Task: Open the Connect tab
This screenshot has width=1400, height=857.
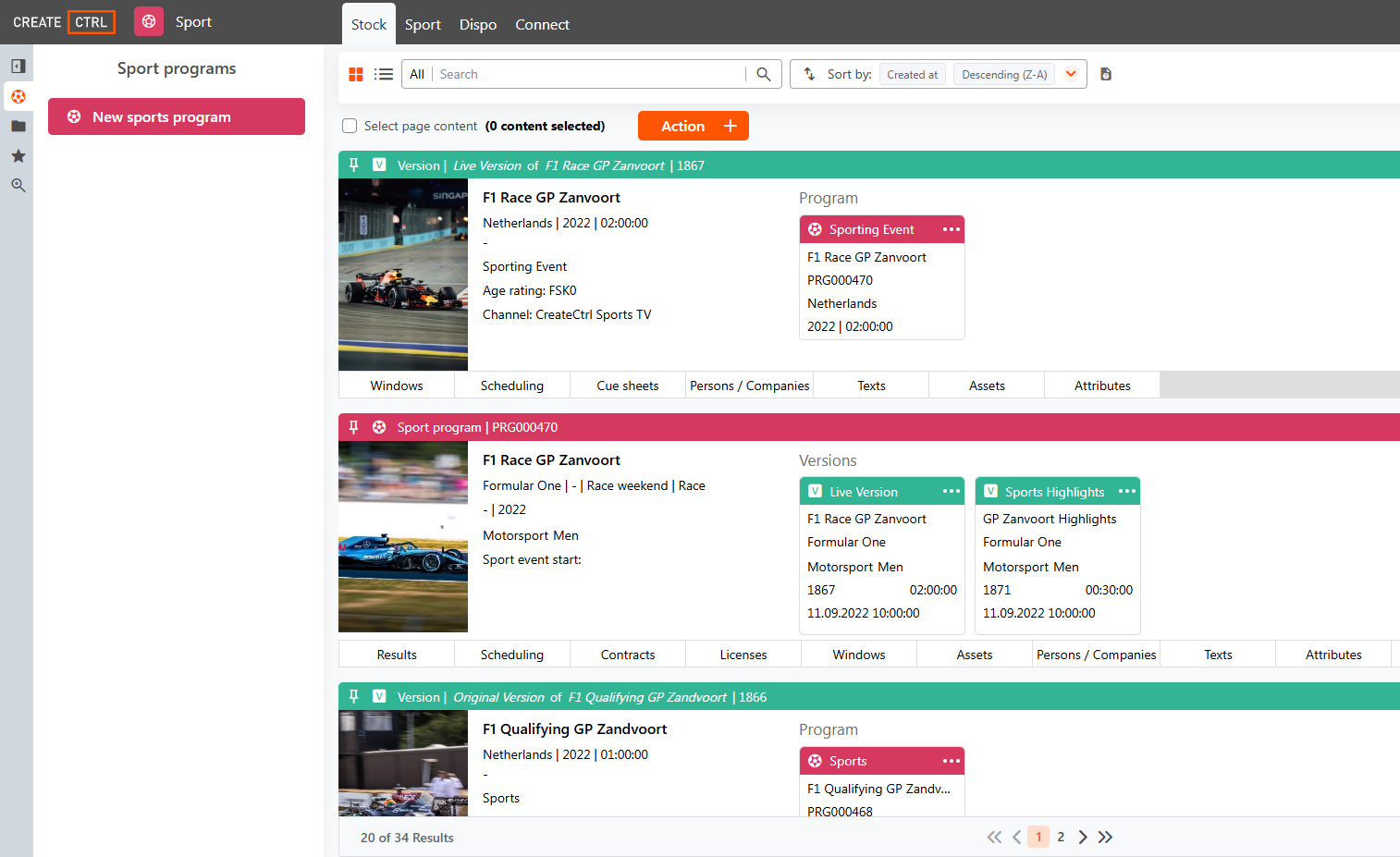Action: [x=542, y=24]
